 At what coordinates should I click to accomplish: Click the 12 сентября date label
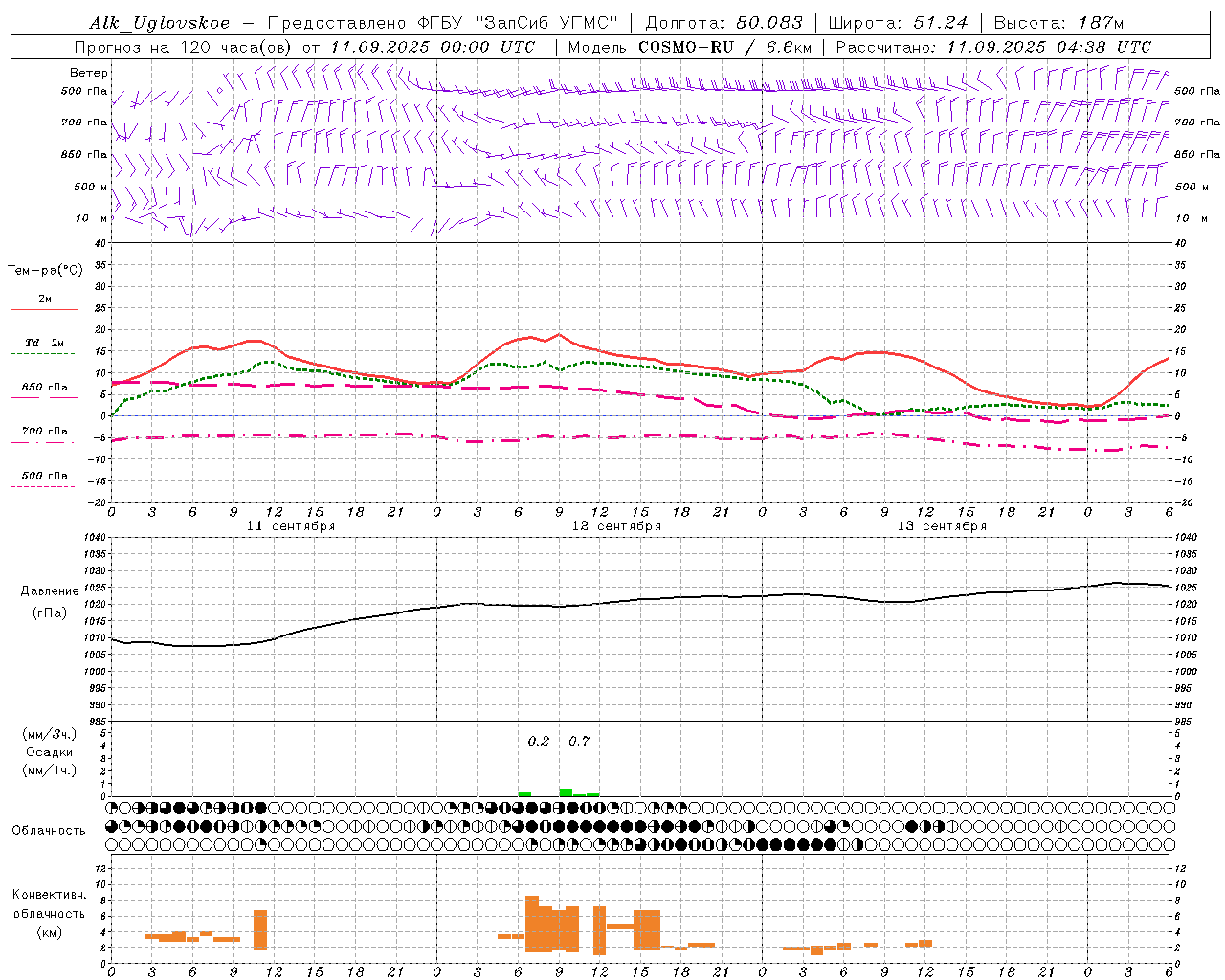click(x=616, y=526)
